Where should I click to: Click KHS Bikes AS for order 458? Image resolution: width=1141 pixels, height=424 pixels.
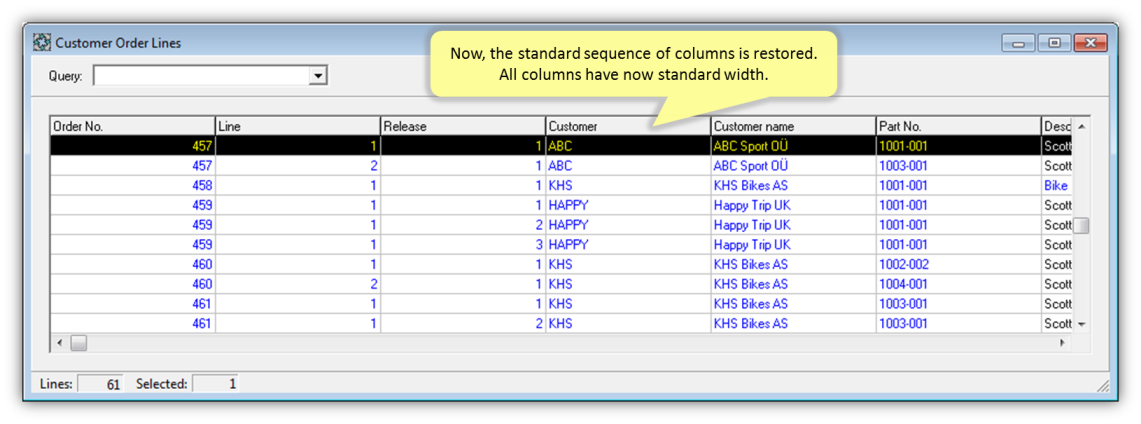tap(794, 185)
